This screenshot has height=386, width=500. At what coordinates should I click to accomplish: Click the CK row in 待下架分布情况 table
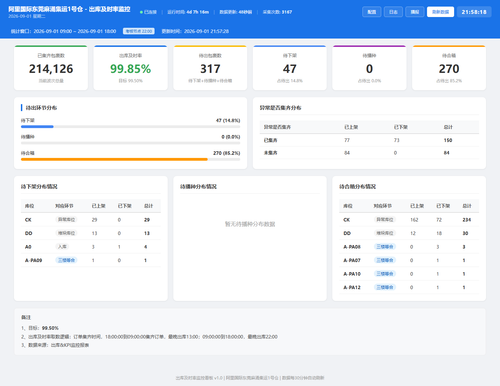91,220
